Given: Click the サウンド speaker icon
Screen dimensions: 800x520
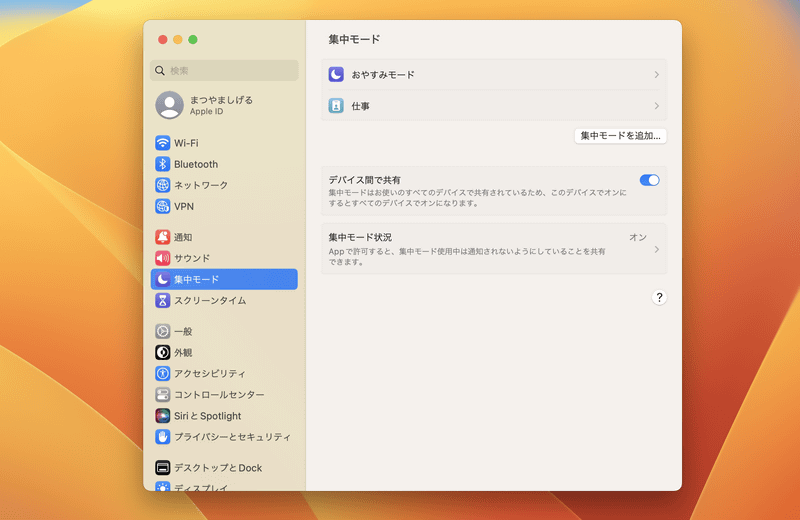Looking at the screenshot, I should pyautogui.click(x=162, y=258).
